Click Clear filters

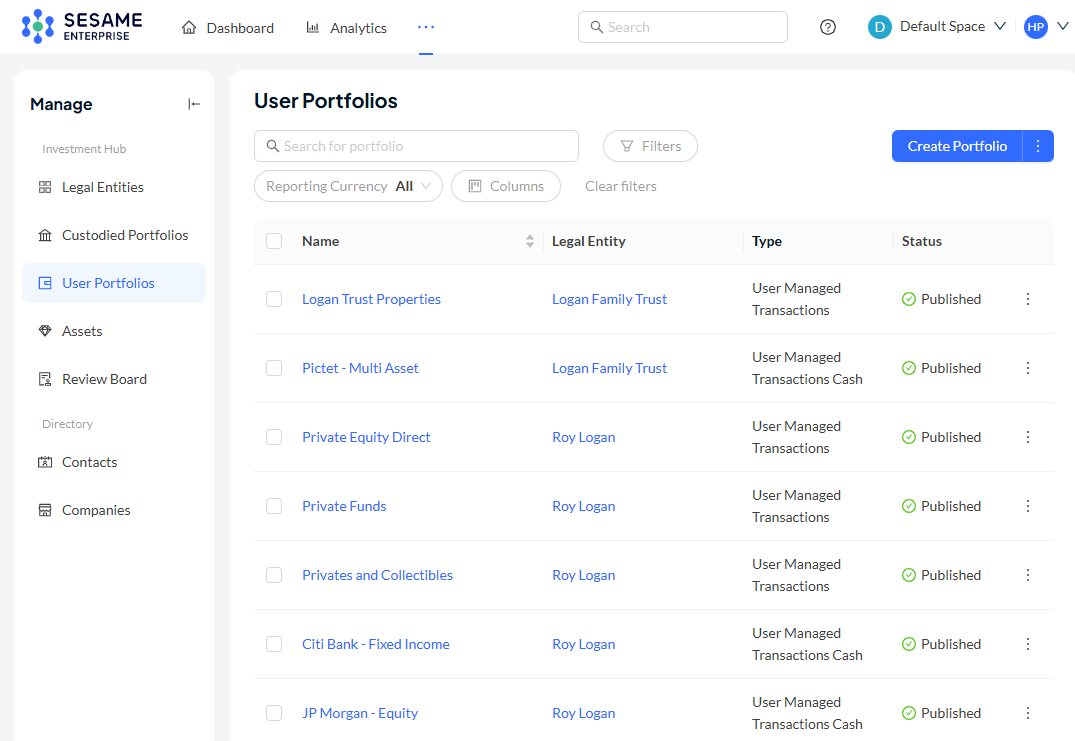tap(620, 186)
